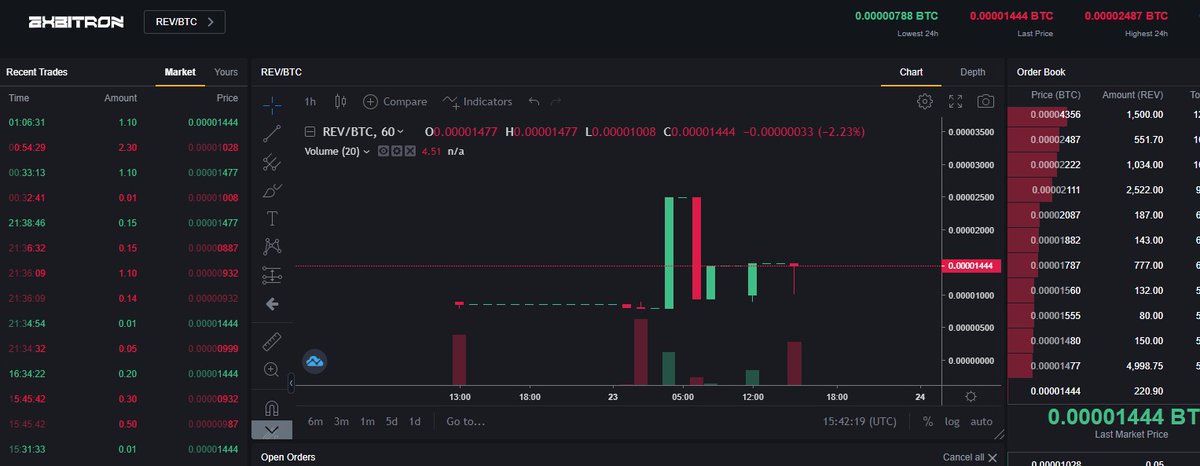Open the REV/BTC, 60 legend dropdown

400,131
